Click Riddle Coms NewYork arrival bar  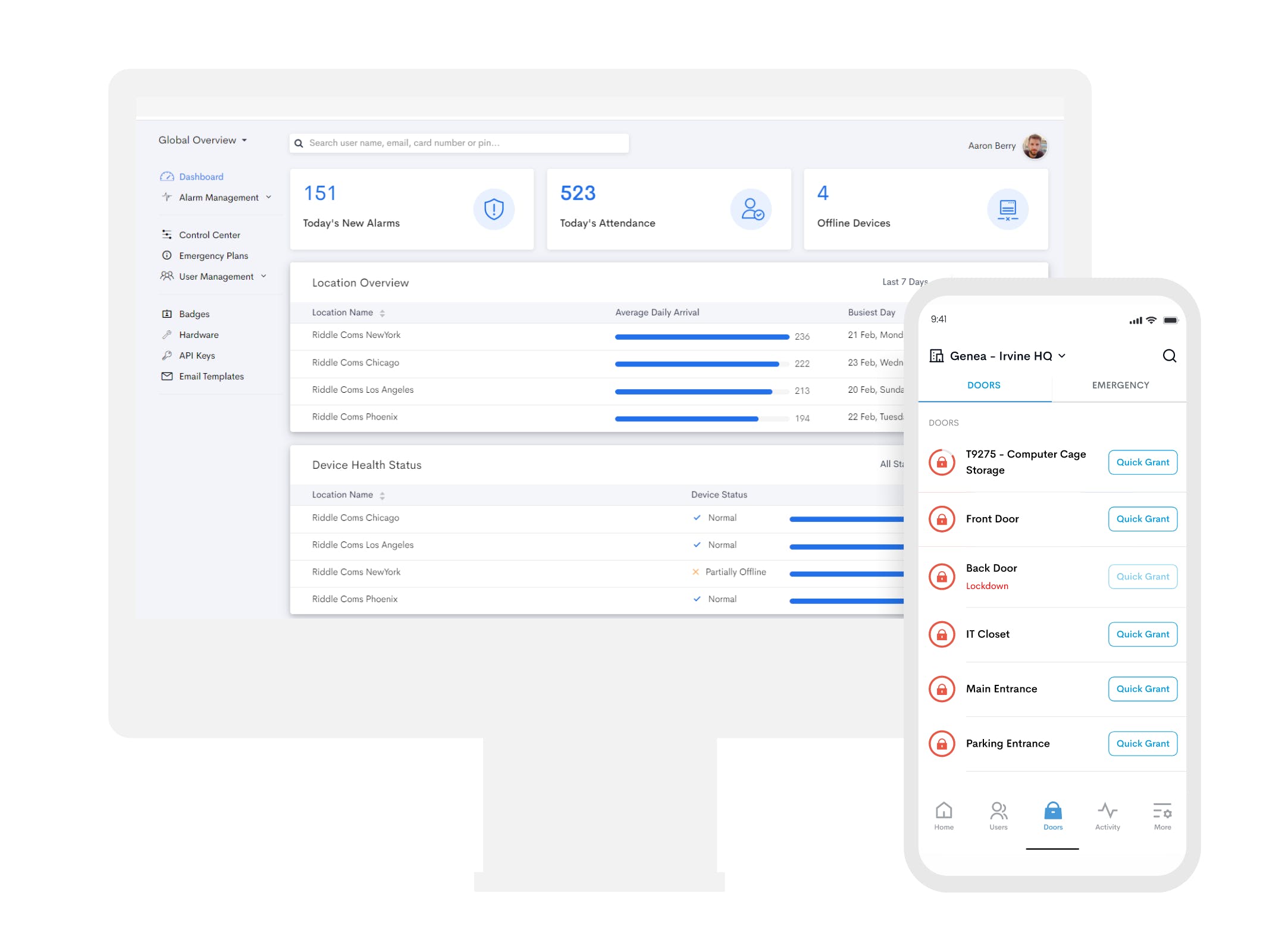[x=702, y=337]
